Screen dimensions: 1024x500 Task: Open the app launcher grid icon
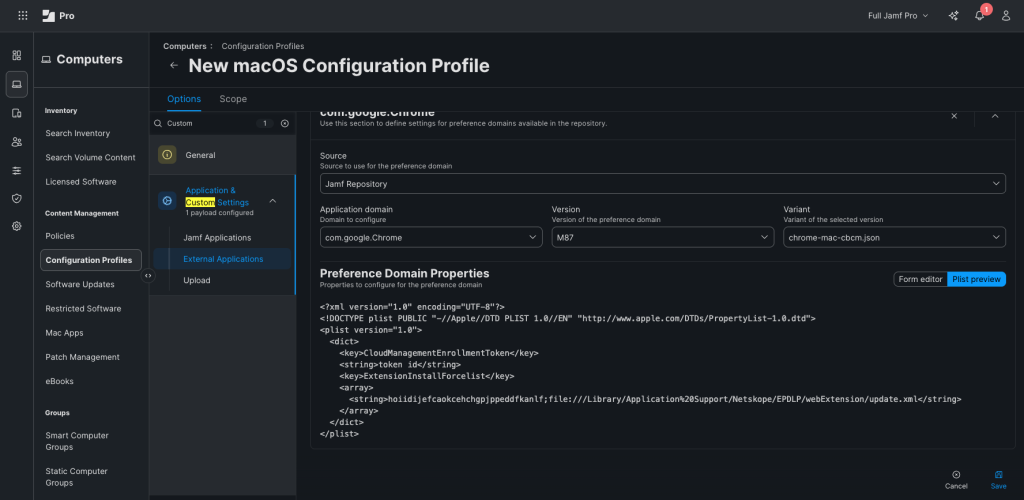[23, 16]
